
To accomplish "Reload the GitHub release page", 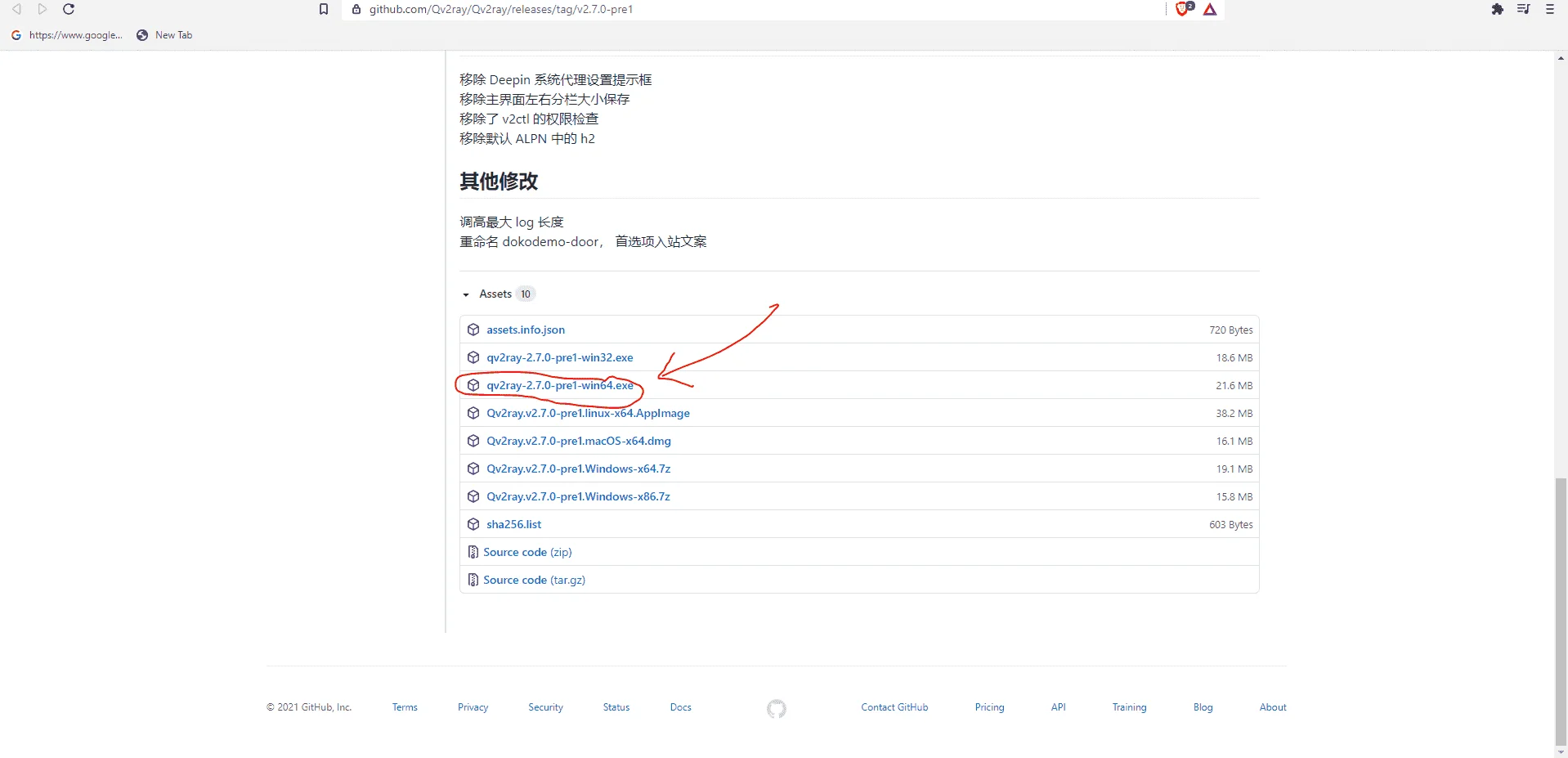I will pos(69,9).
